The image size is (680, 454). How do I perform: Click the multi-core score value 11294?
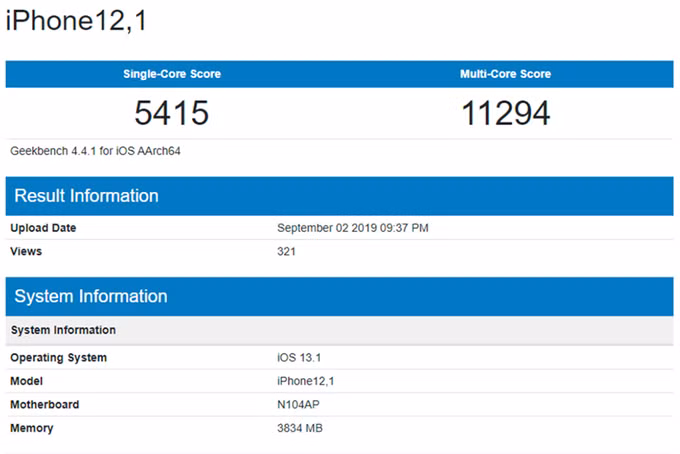[x=505, y=113]
